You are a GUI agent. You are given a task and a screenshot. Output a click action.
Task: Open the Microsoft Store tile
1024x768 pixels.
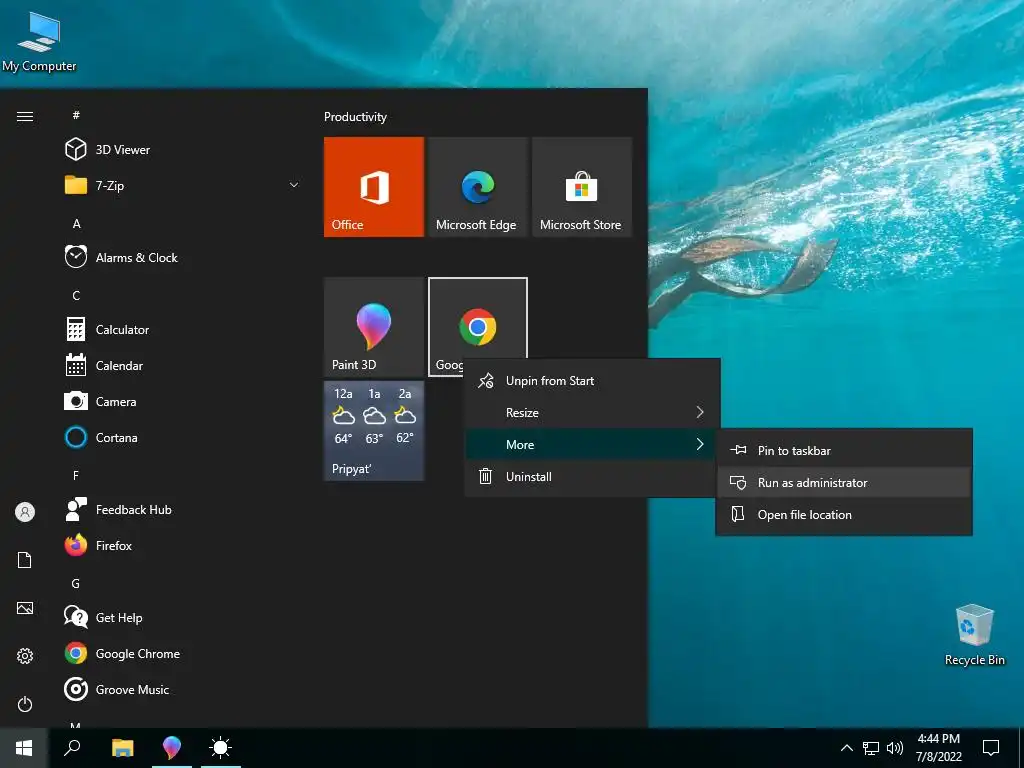click(581, 187)
